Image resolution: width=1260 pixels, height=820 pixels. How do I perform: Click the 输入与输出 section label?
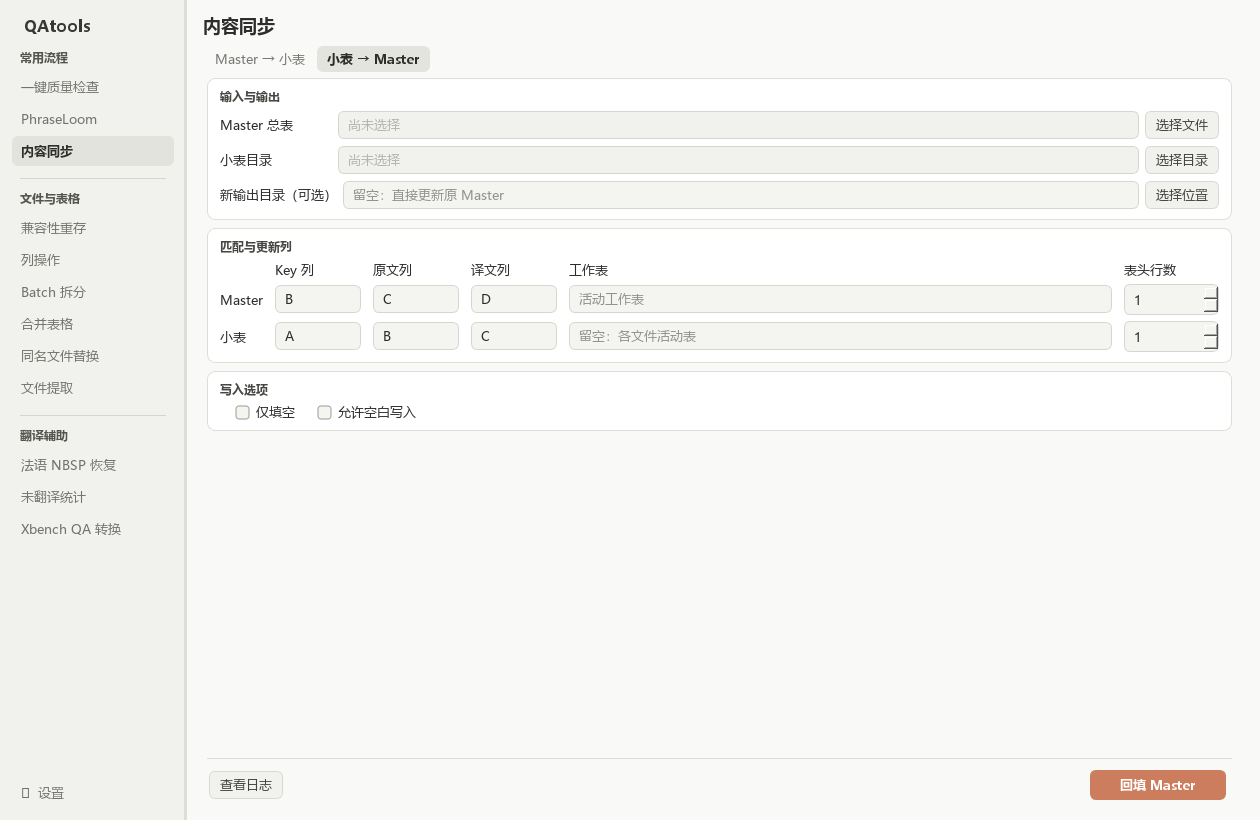250,97
